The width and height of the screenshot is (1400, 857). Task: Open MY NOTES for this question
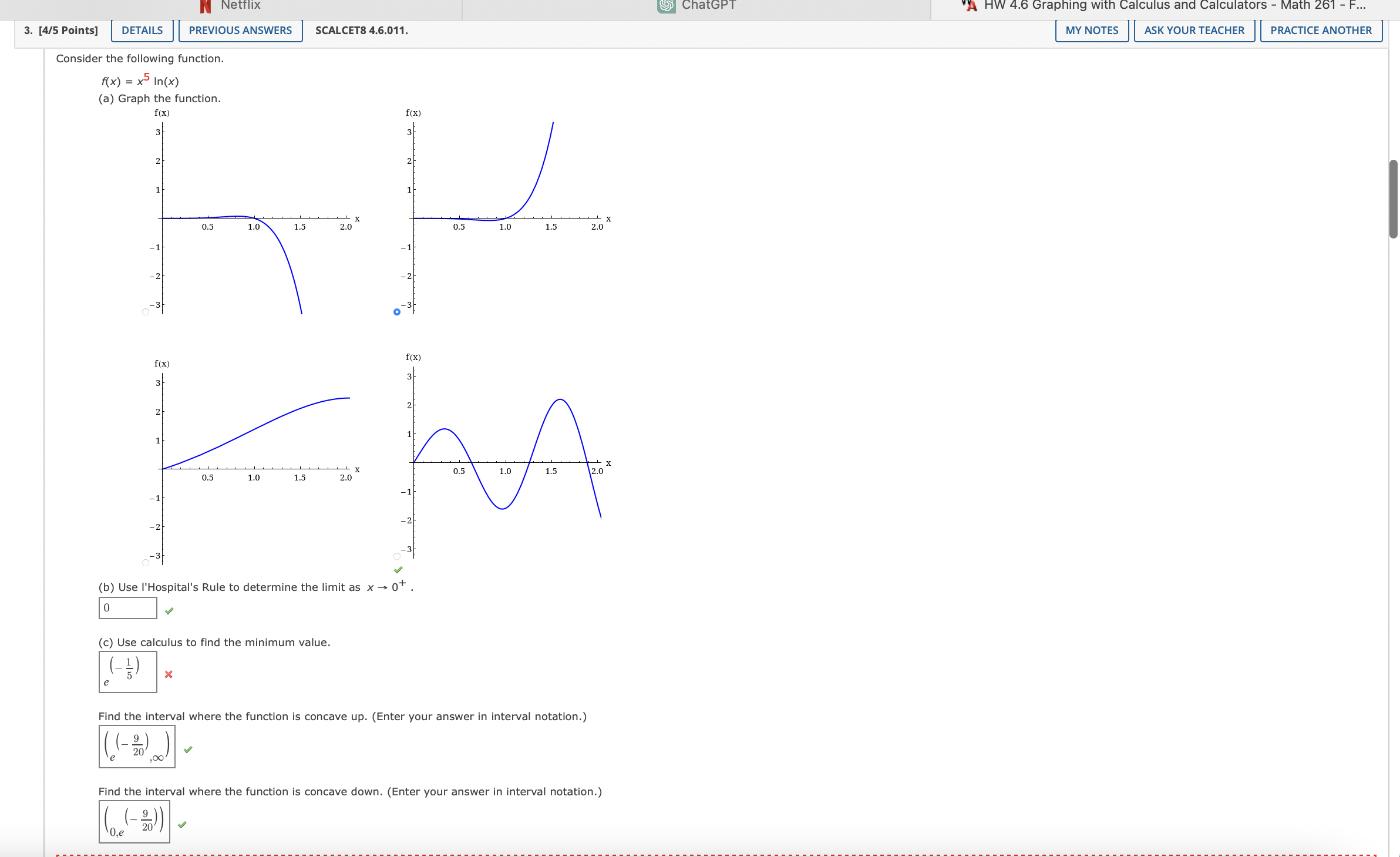[x=1092, y=31]
